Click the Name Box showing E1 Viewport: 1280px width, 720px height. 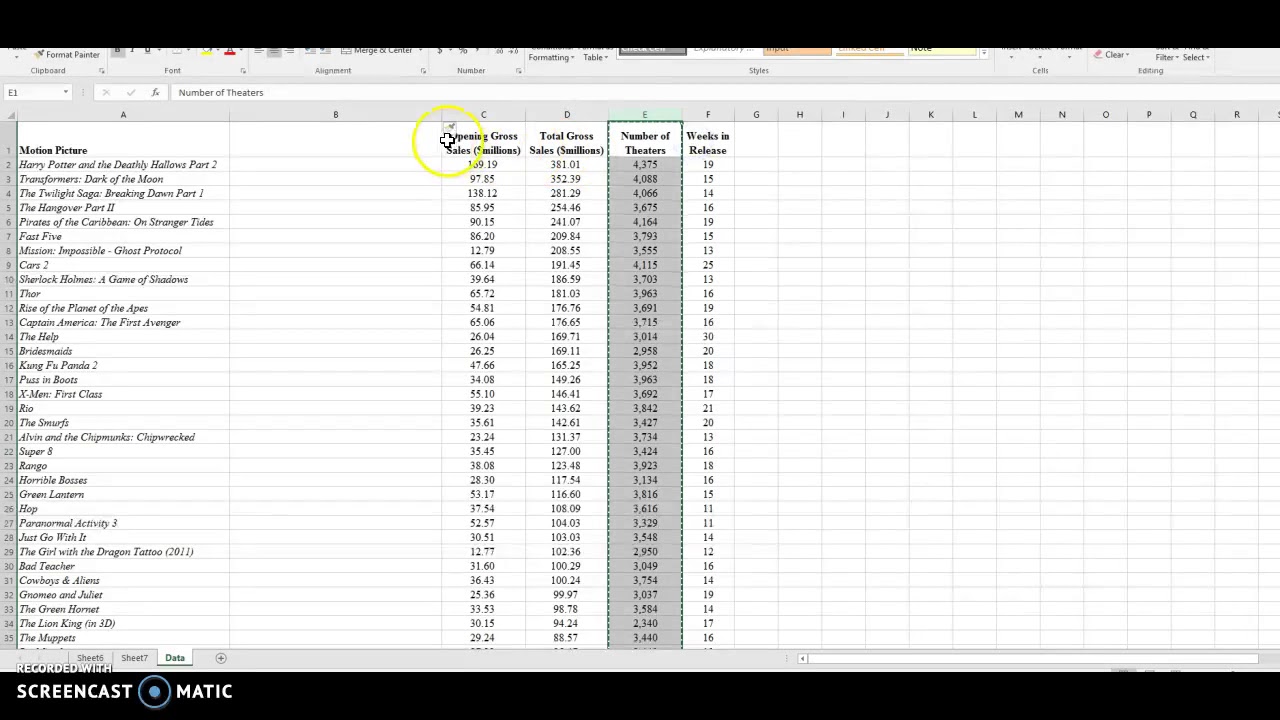click(33, 92)
